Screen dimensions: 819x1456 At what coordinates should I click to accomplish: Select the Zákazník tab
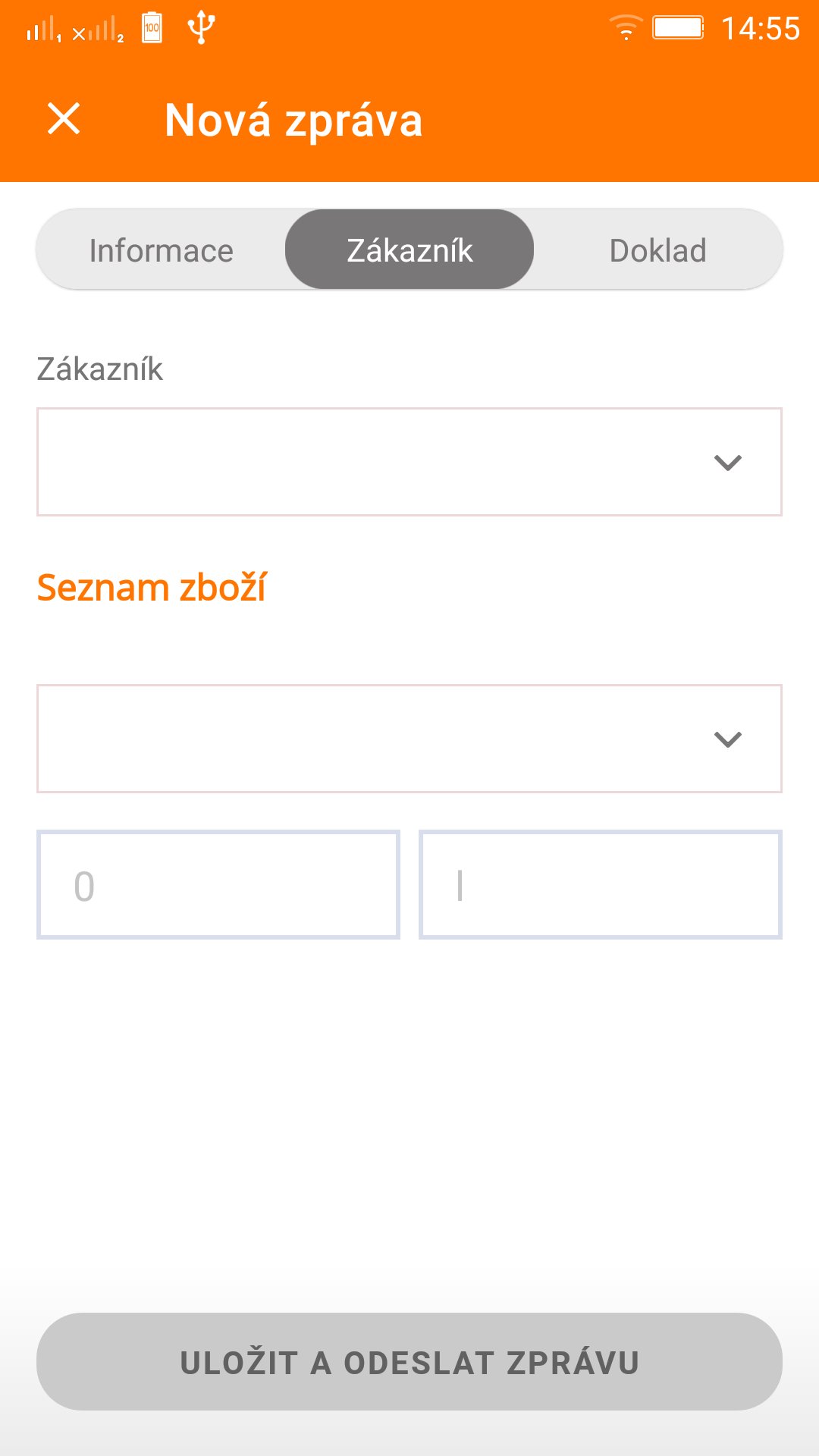pos(409,250)
